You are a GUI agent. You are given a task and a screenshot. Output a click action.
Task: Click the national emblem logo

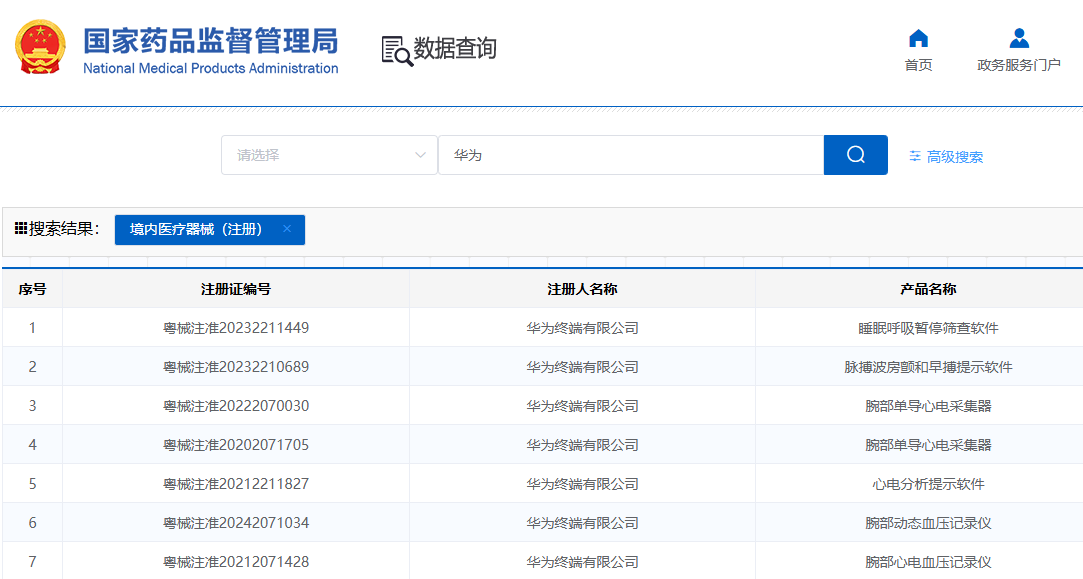click(40, 47)
